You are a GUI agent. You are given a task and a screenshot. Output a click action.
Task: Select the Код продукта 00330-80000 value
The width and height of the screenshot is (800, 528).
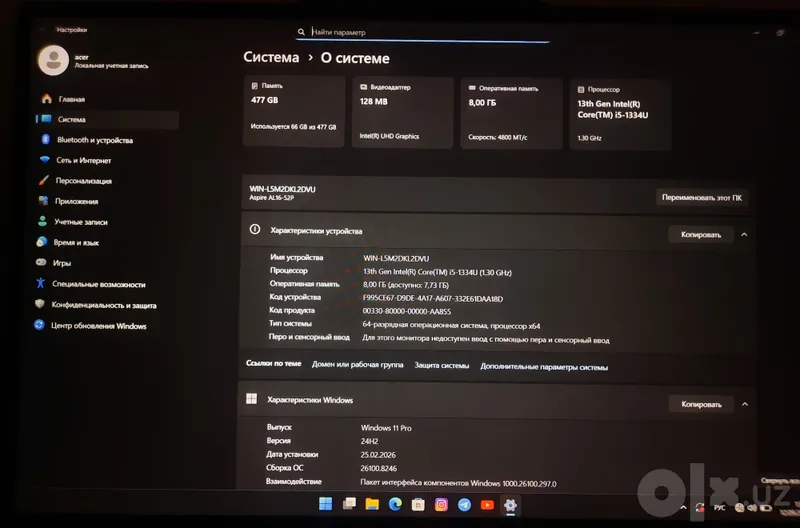point(407,311)
